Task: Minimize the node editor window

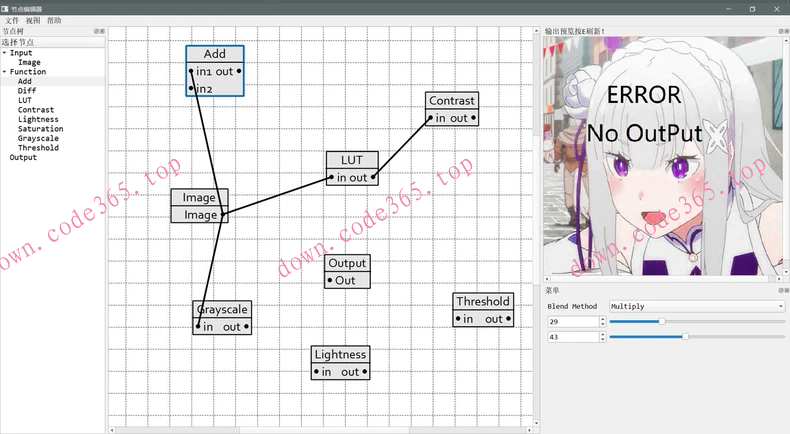Action: tap(729, 9)
